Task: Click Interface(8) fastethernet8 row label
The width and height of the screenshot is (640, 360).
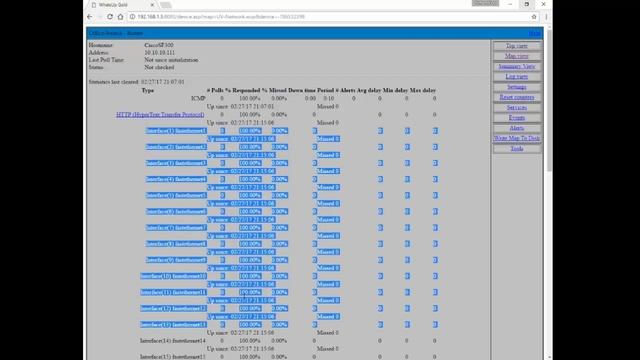Action: click(176, 244)
